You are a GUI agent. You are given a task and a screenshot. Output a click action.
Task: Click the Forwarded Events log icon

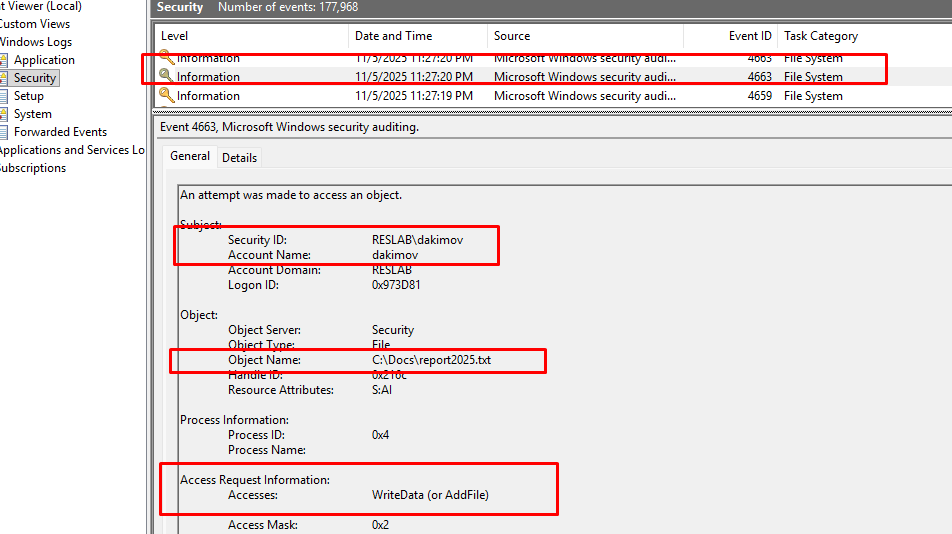pyautogui.click(x=4, y=132)
